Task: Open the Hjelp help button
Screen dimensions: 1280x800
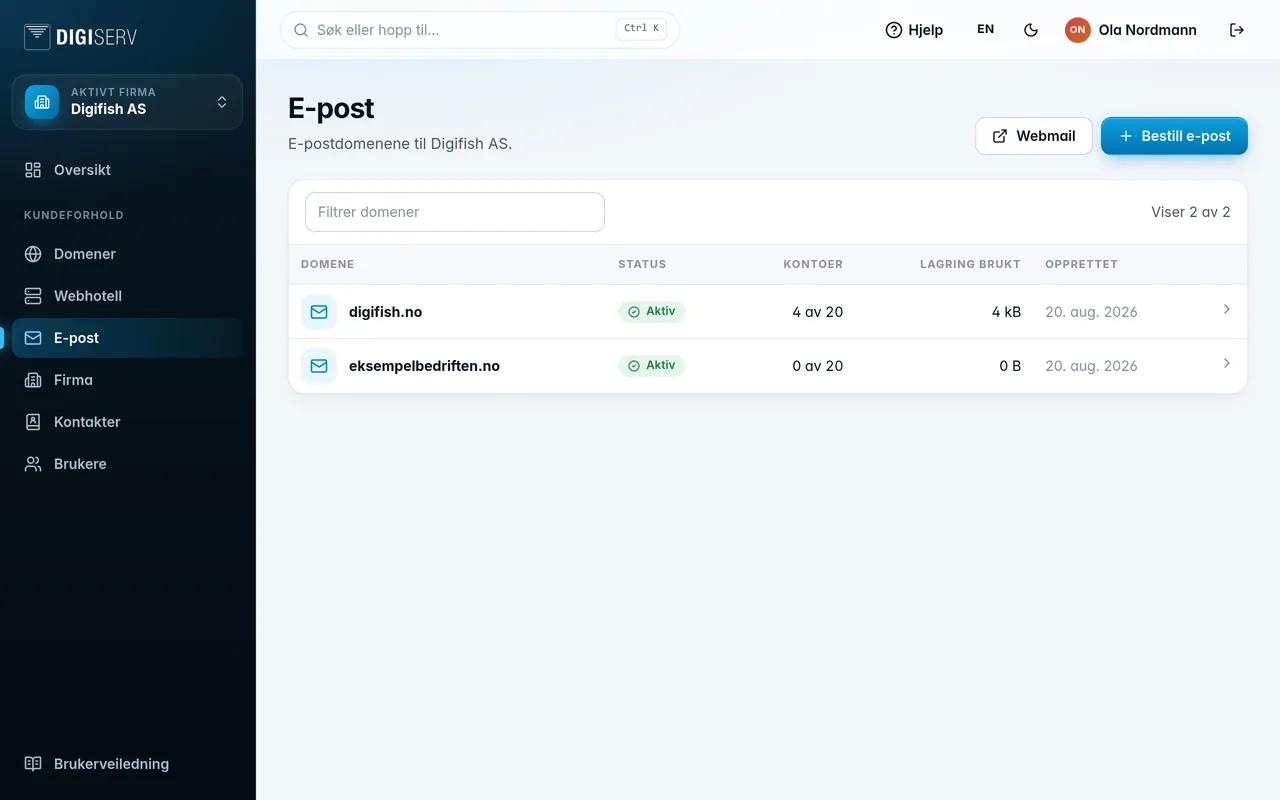Action: 914,30
